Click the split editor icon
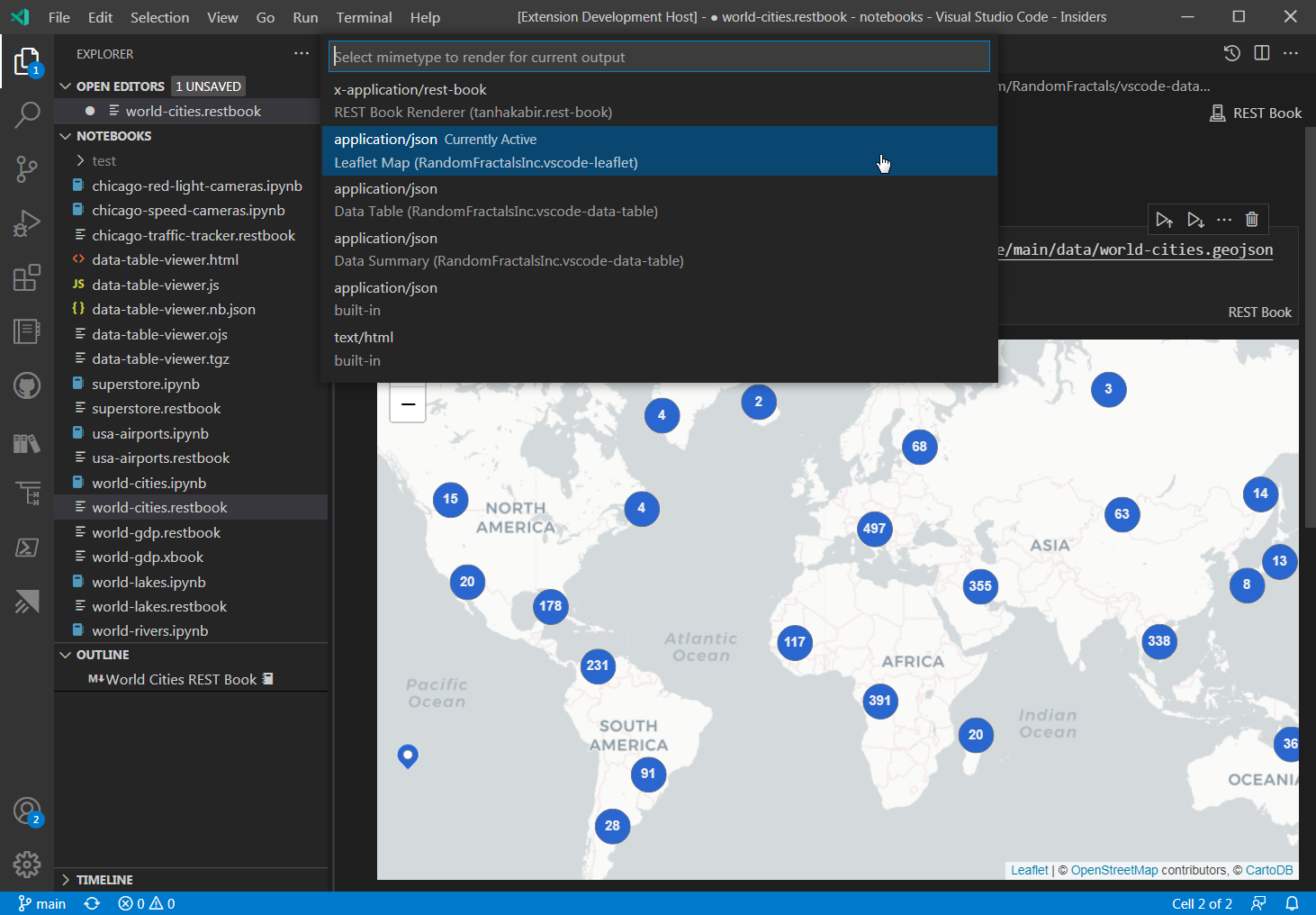The height and width of the screenshot is (915, 1316). [x=1262, y=53]
